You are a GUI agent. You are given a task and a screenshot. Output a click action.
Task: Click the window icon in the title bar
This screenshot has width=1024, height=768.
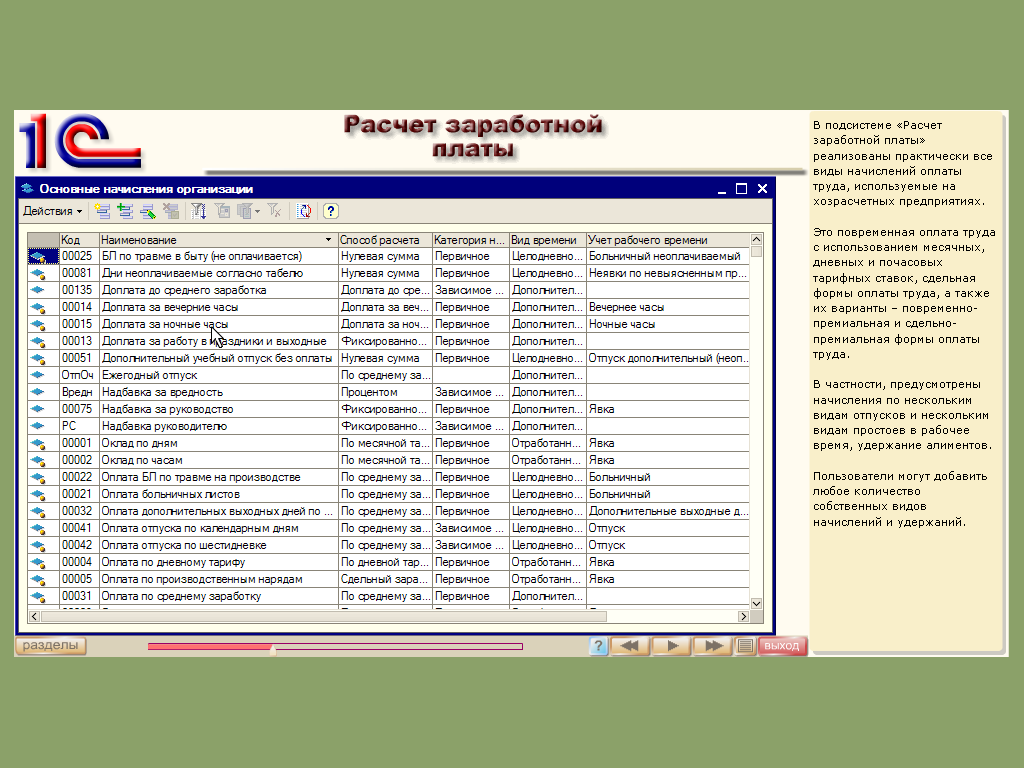click(27, 189)
